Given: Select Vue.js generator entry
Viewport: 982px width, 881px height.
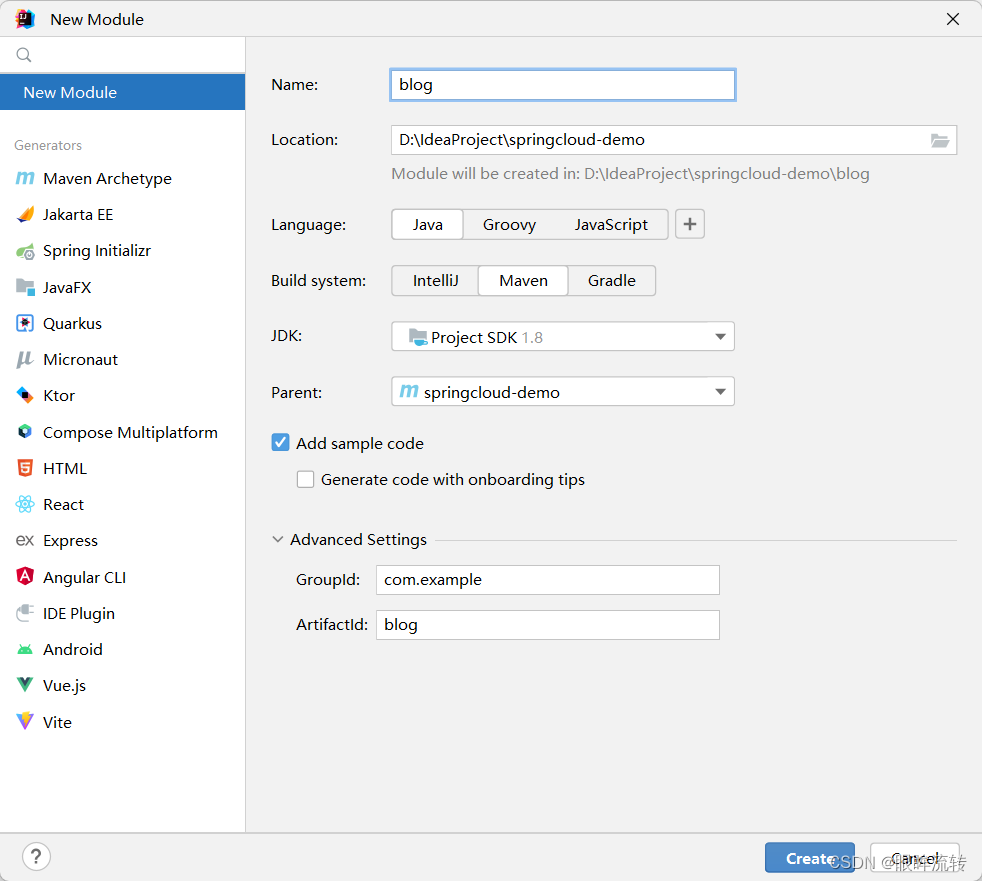Looking at the screenshot, I should click(x=123, y=685).
